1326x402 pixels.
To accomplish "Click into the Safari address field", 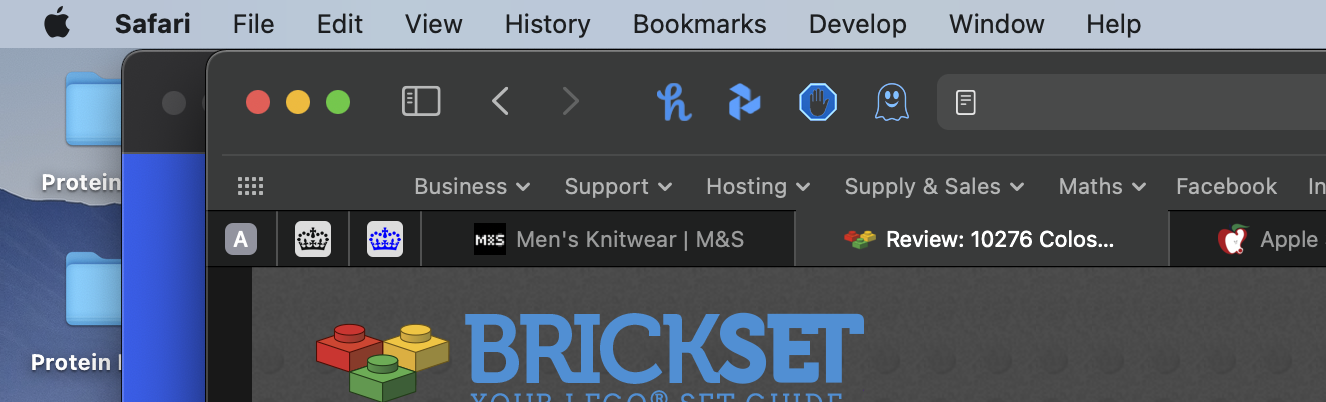I will point(1131,102).
